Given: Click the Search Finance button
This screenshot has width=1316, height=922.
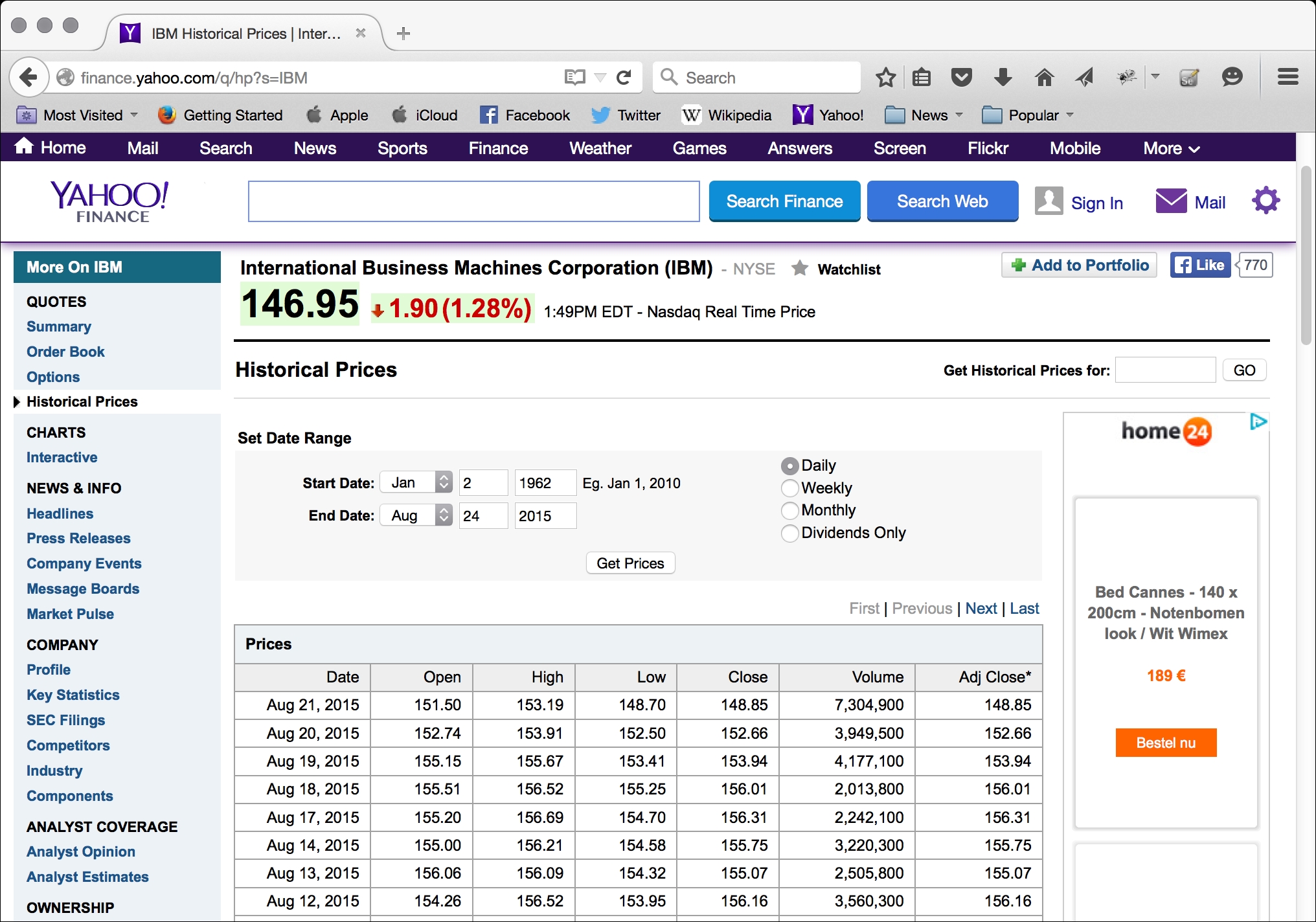Looking at the screenshot, I should pos(784,201).
